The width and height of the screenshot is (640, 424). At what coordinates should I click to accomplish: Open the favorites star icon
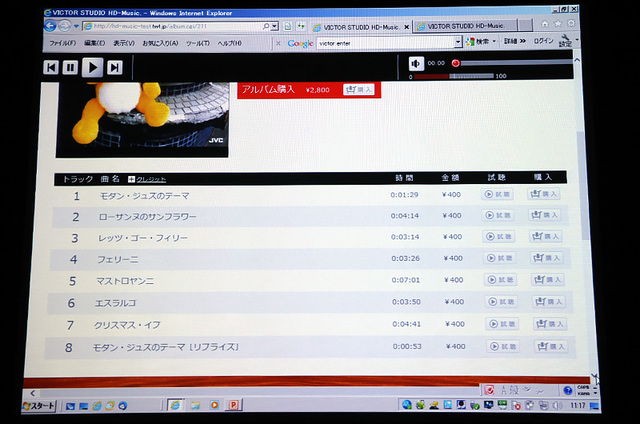(558, 23)
